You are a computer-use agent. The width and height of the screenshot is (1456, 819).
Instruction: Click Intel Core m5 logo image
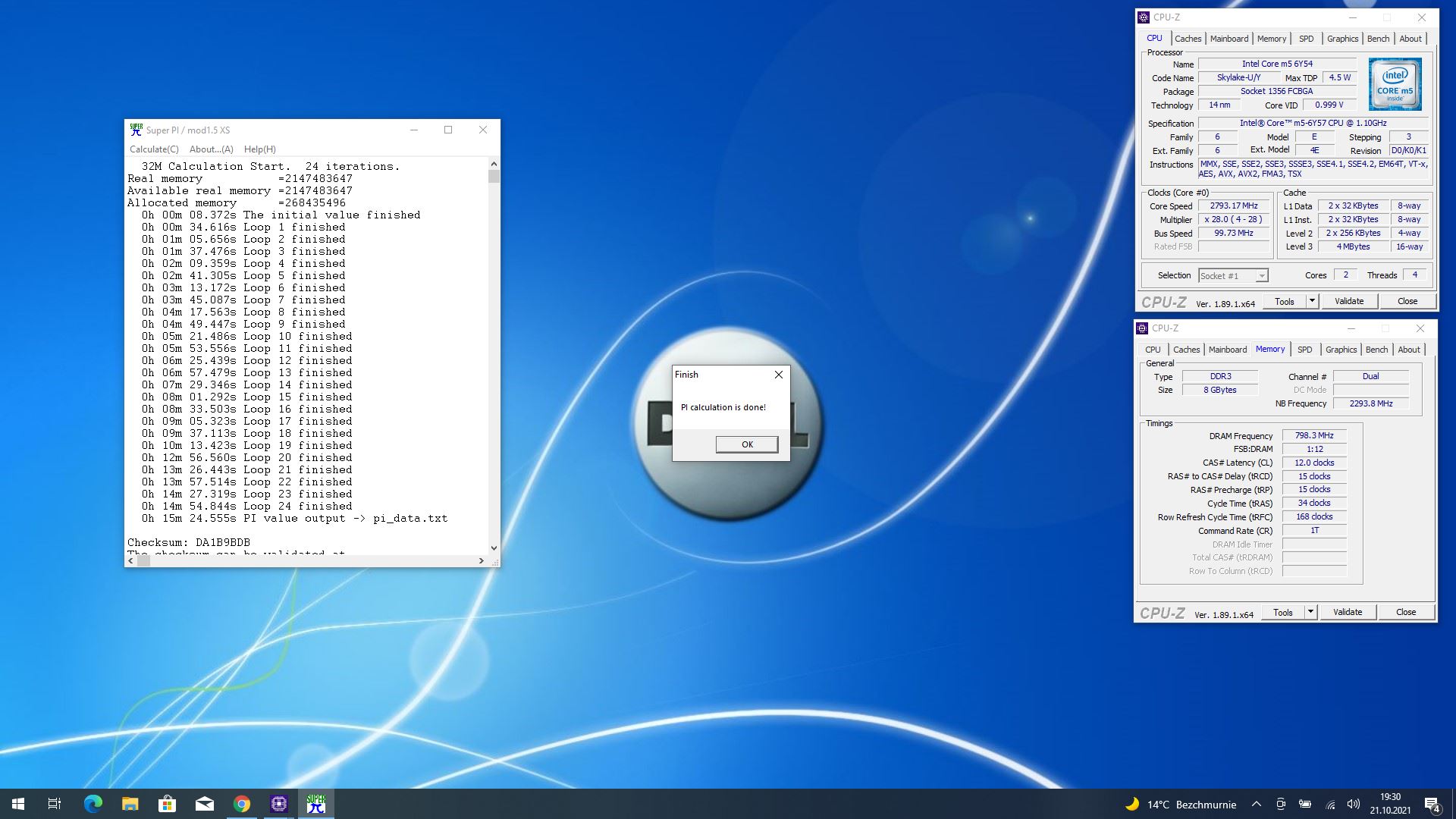(x=1395, y=85)
